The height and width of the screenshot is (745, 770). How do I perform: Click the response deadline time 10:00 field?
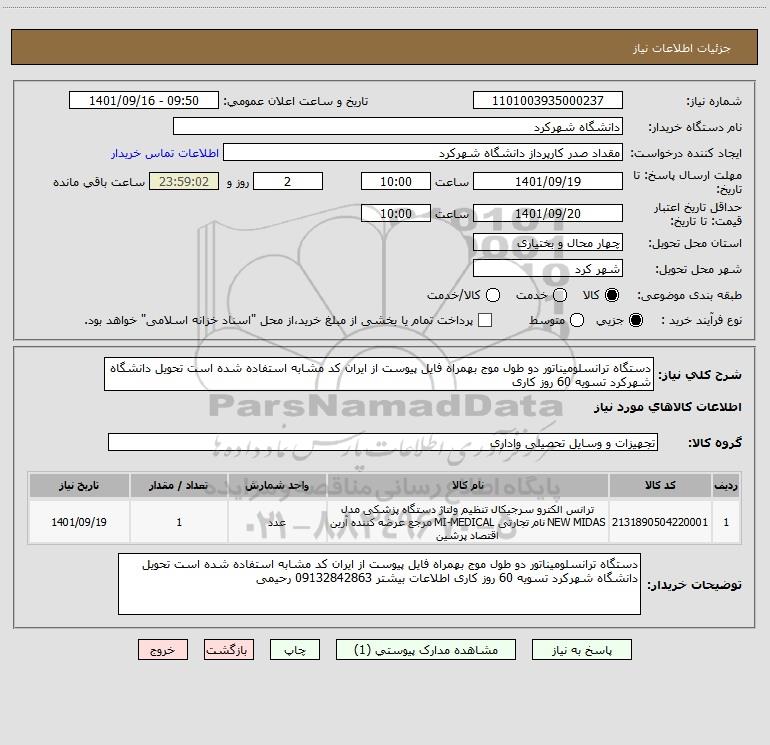(x=396, y=181)
